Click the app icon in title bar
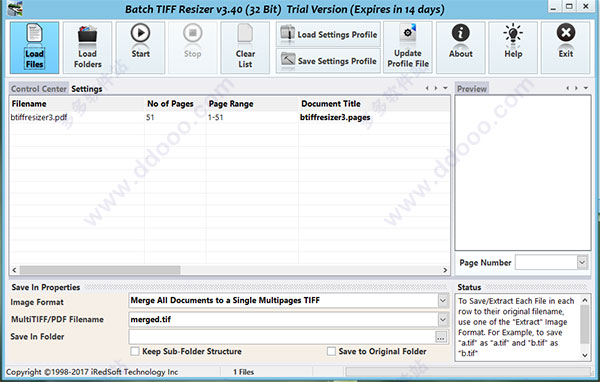Screen dimensions: 600x382 click(15, 8)
